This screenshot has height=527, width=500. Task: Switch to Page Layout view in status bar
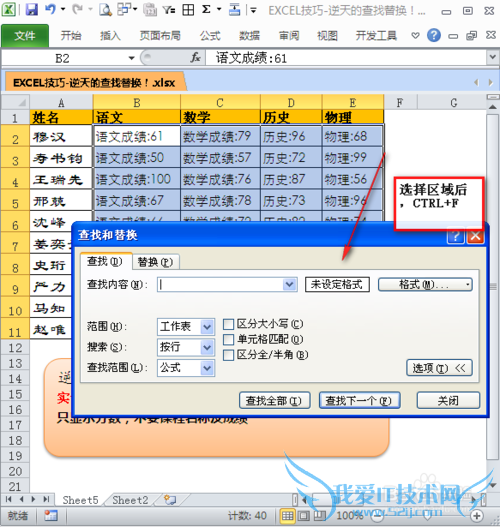coord(304,515)
